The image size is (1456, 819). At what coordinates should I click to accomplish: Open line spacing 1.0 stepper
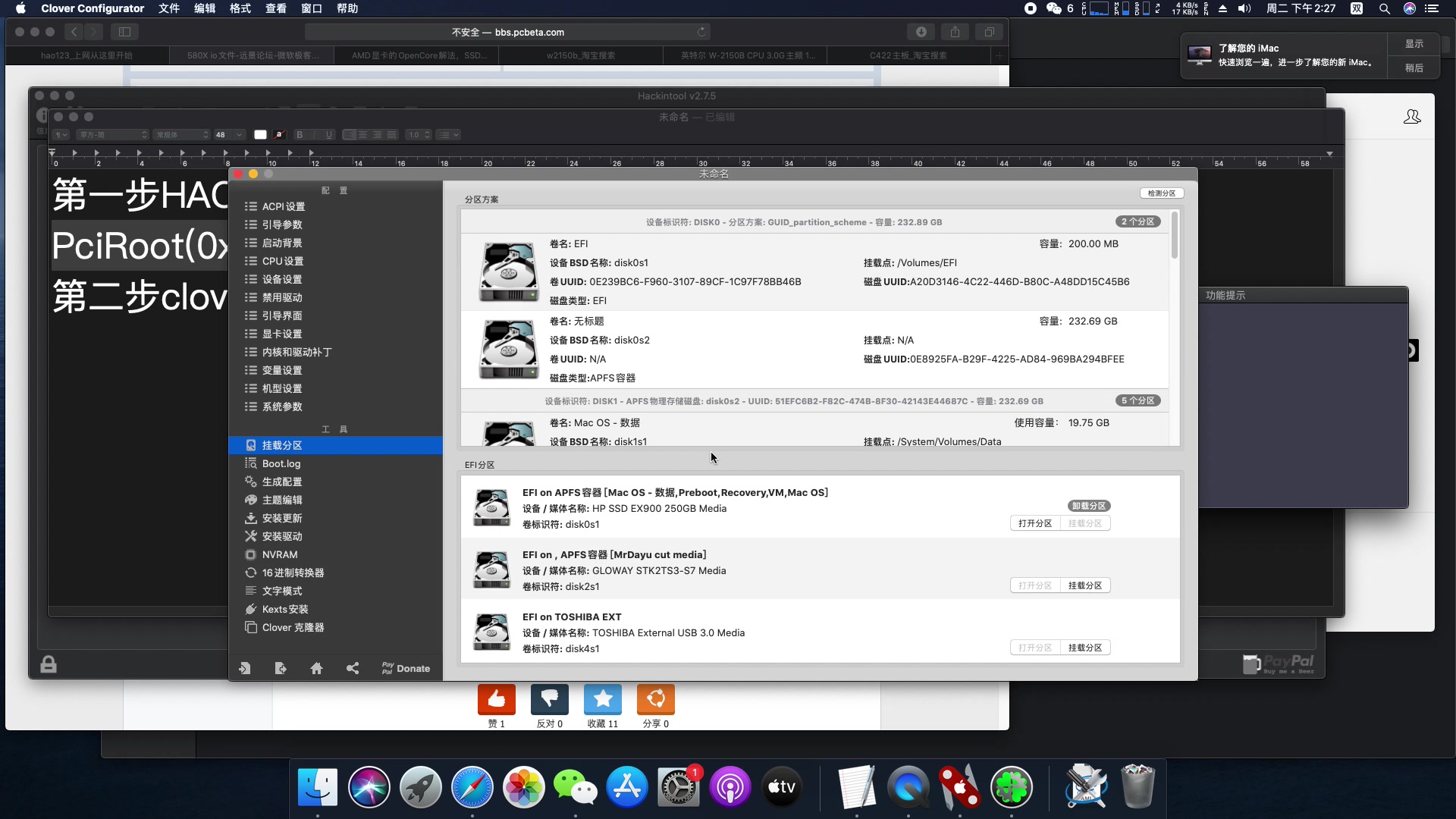(419, 135)
